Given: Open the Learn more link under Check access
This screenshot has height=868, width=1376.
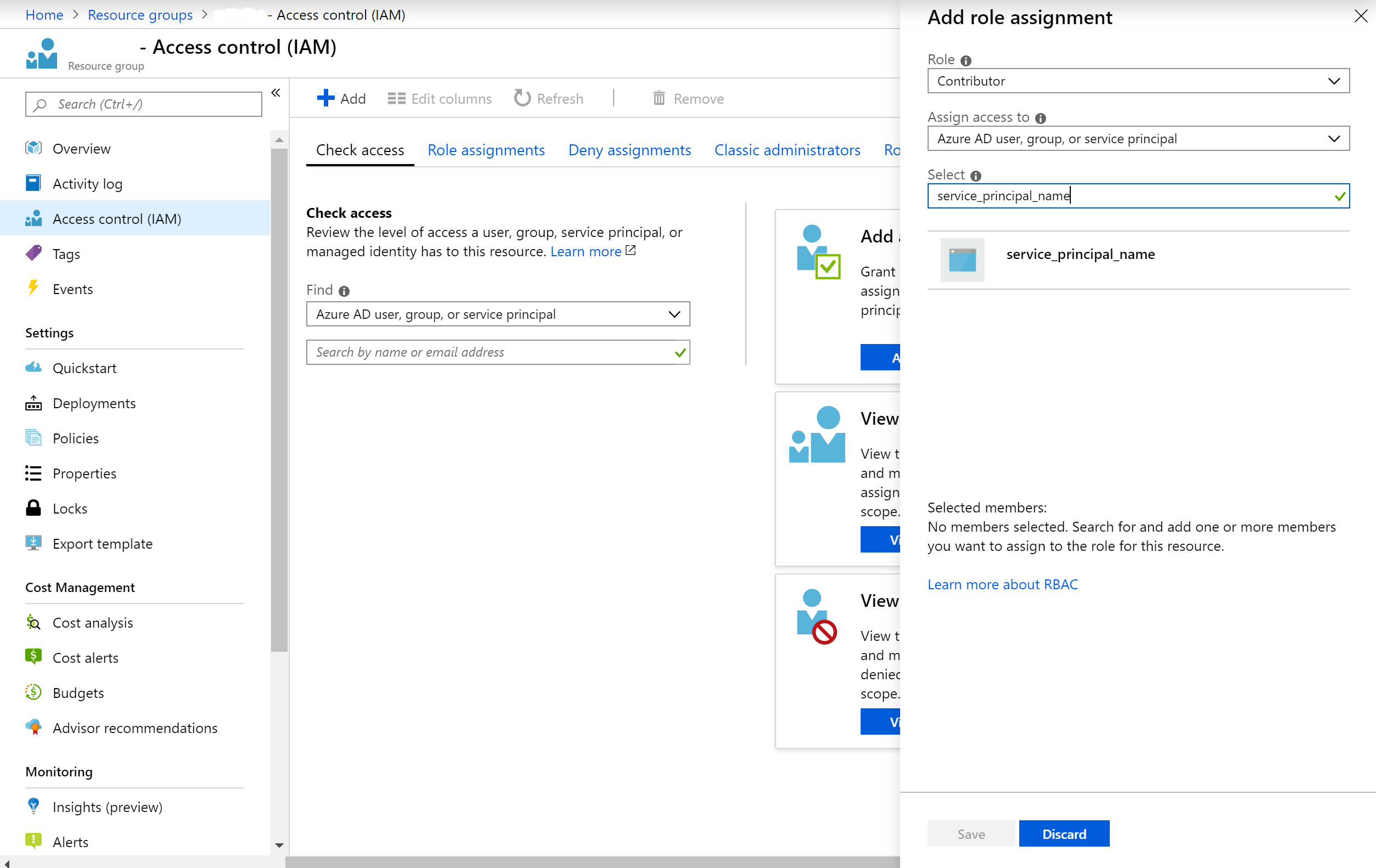Looking at the screenshot, I should click(586, 251).
